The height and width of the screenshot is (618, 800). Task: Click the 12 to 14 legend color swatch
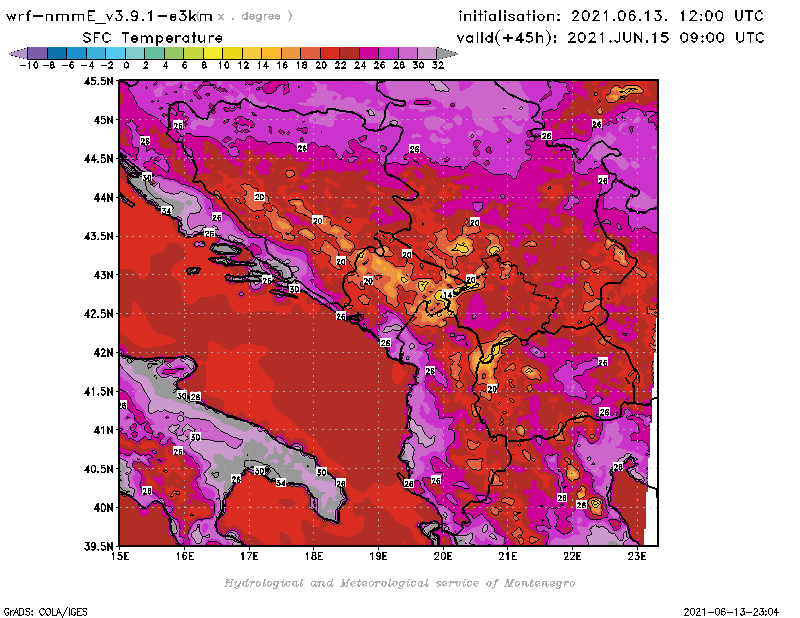tap(252, 53)
